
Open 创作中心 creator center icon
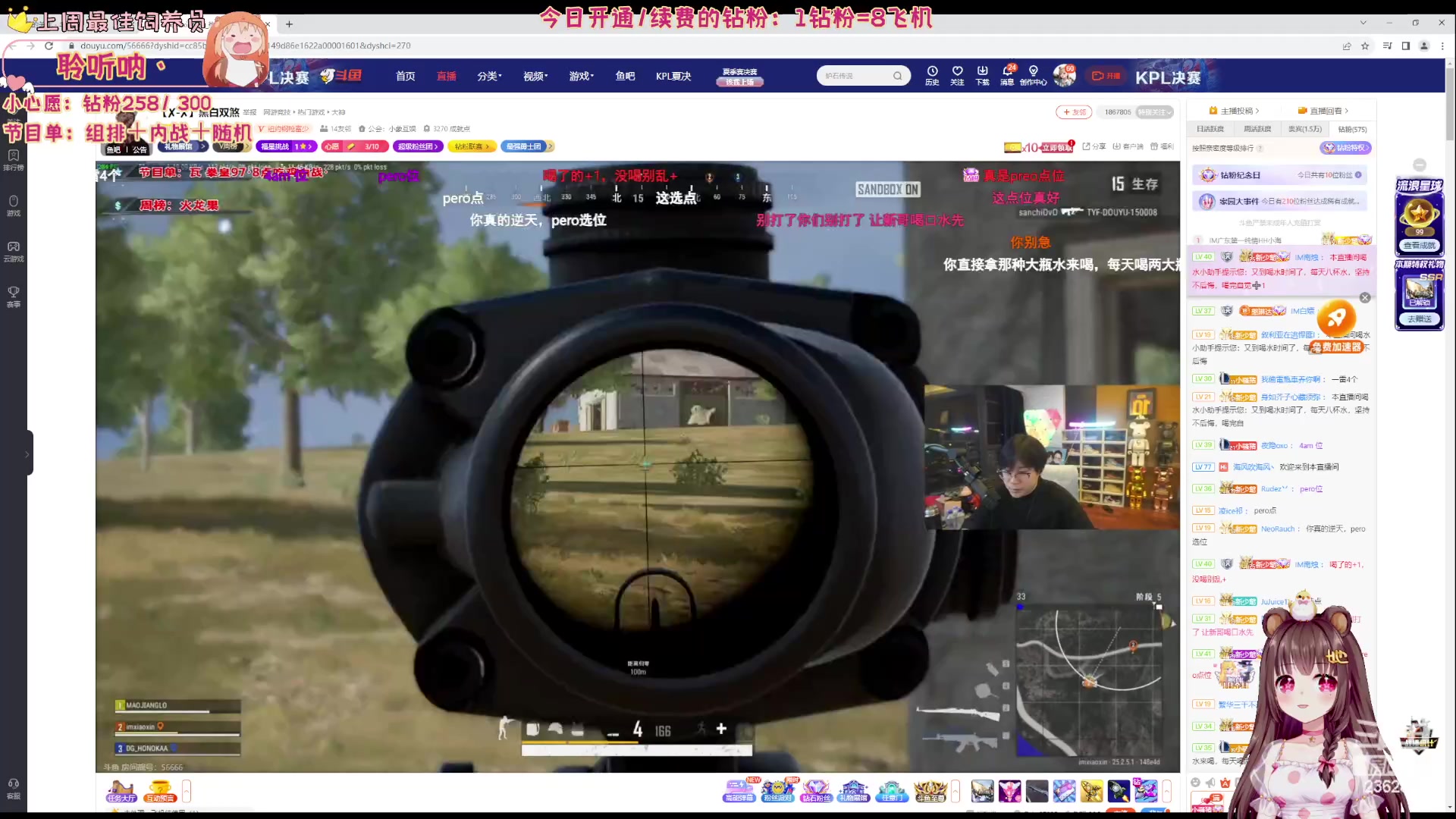pos(1034,75)
